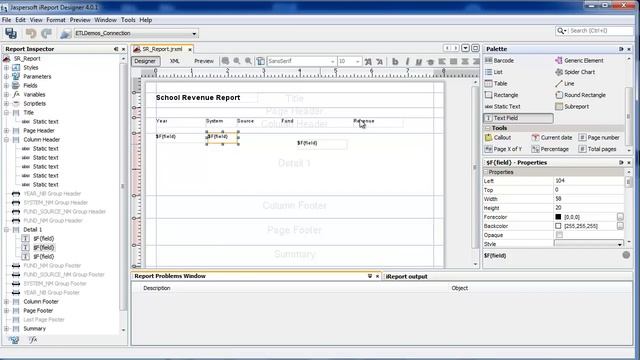
Task: Select the Current date tool
Action: coord(552,138)
